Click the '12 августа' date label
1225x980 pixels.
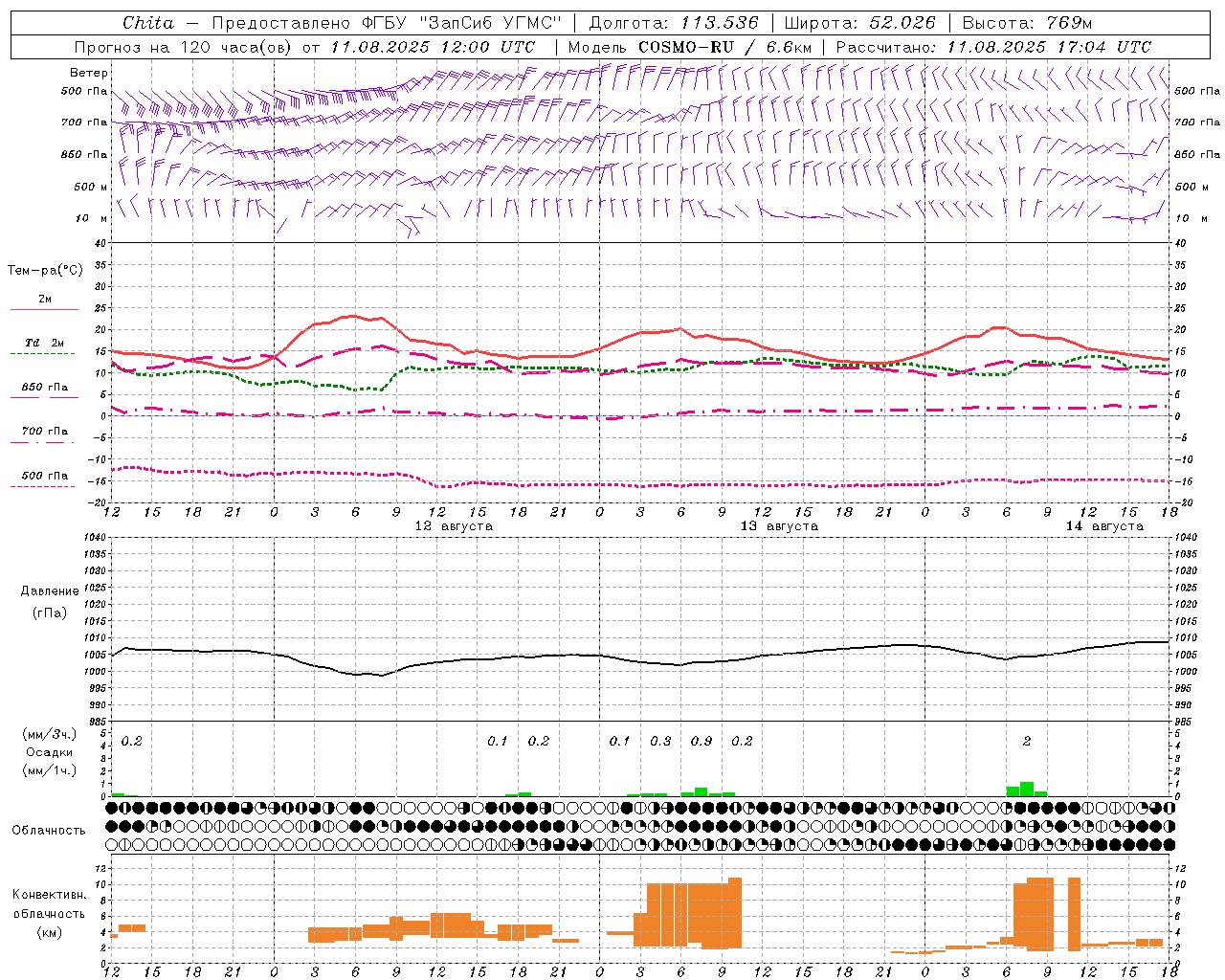(454, 526)
